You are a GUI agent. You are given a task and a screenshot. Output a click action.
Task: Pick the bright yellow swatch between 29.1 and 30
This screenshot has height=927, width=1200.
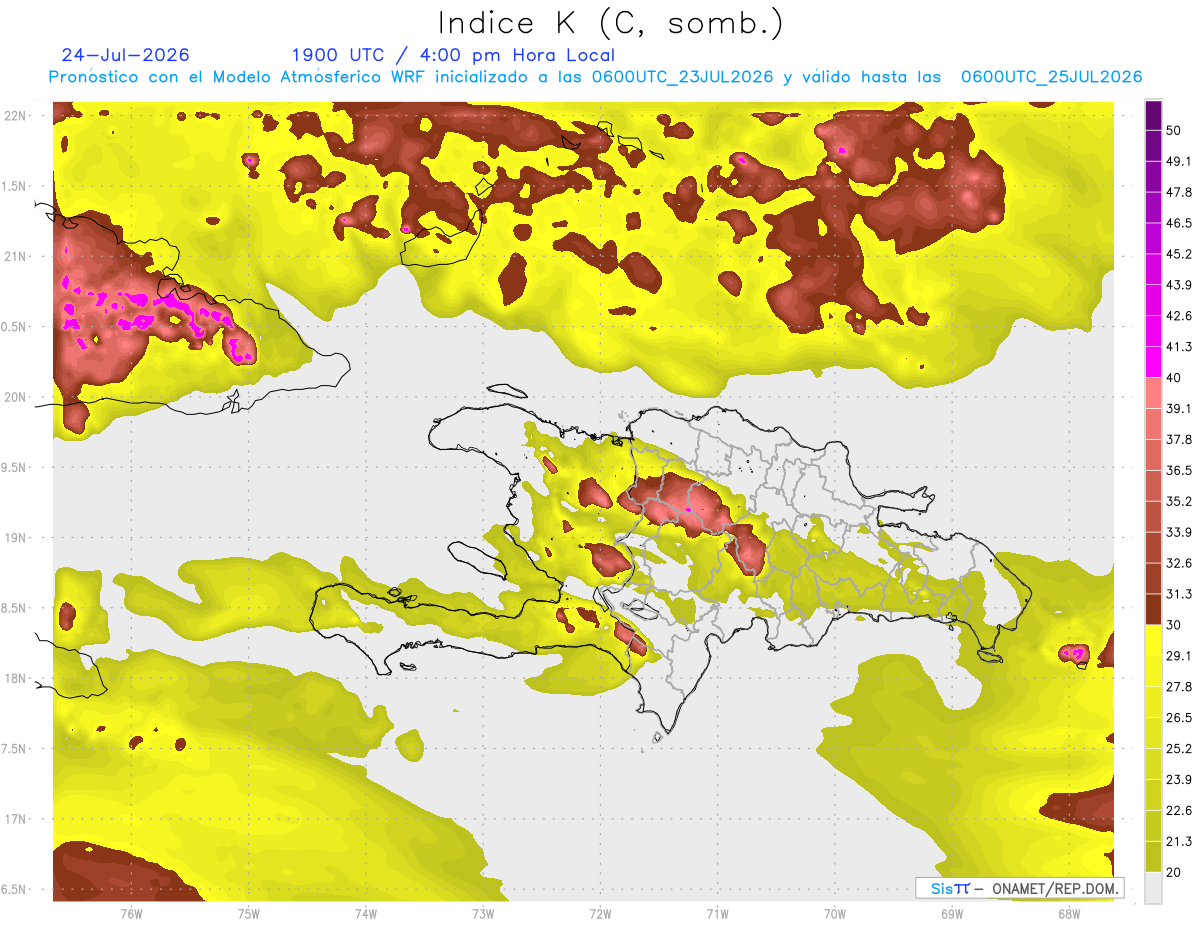(x=1153, y=640)
